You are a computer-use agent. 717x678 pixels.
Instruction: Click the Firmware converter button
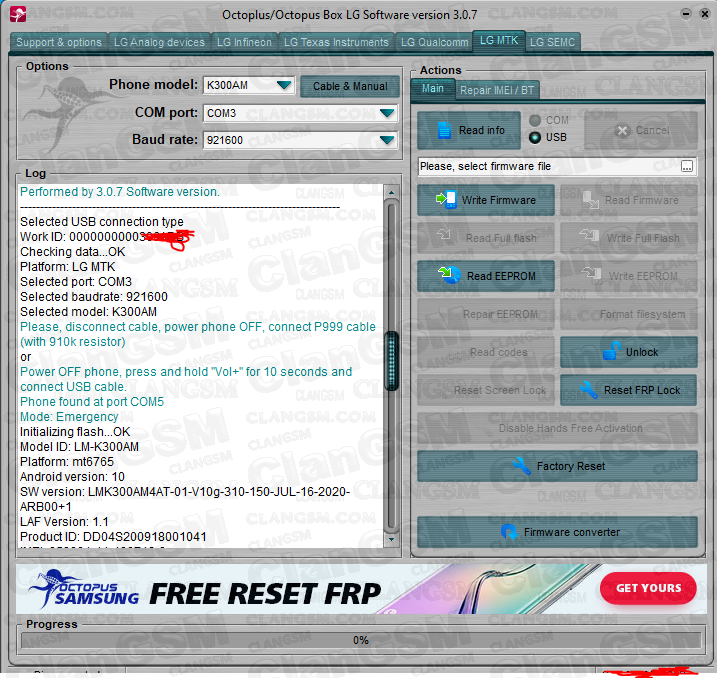[x=557, y=532]
